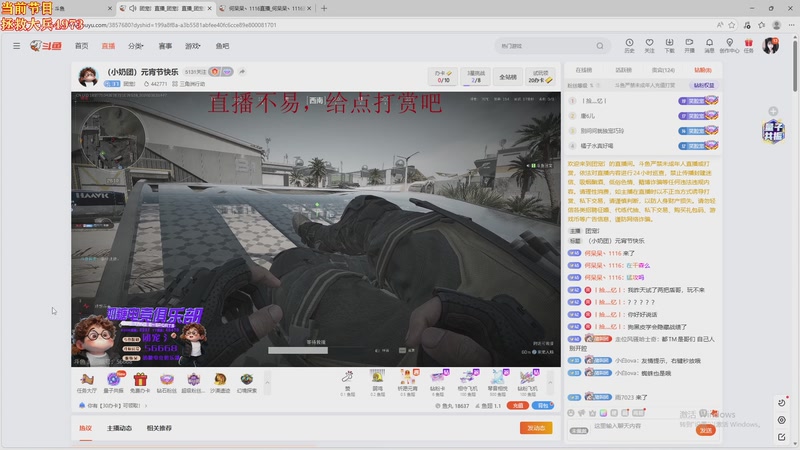Viewport: 800px width, 450px height.
Task: Switch to 活跃榜 tab
Action: (x=623, y=70)
